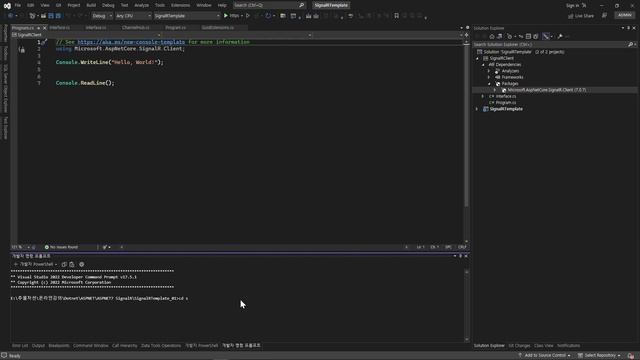
Task: Open the aka.ms/new-console-template link in code
Action: point(131,42)
